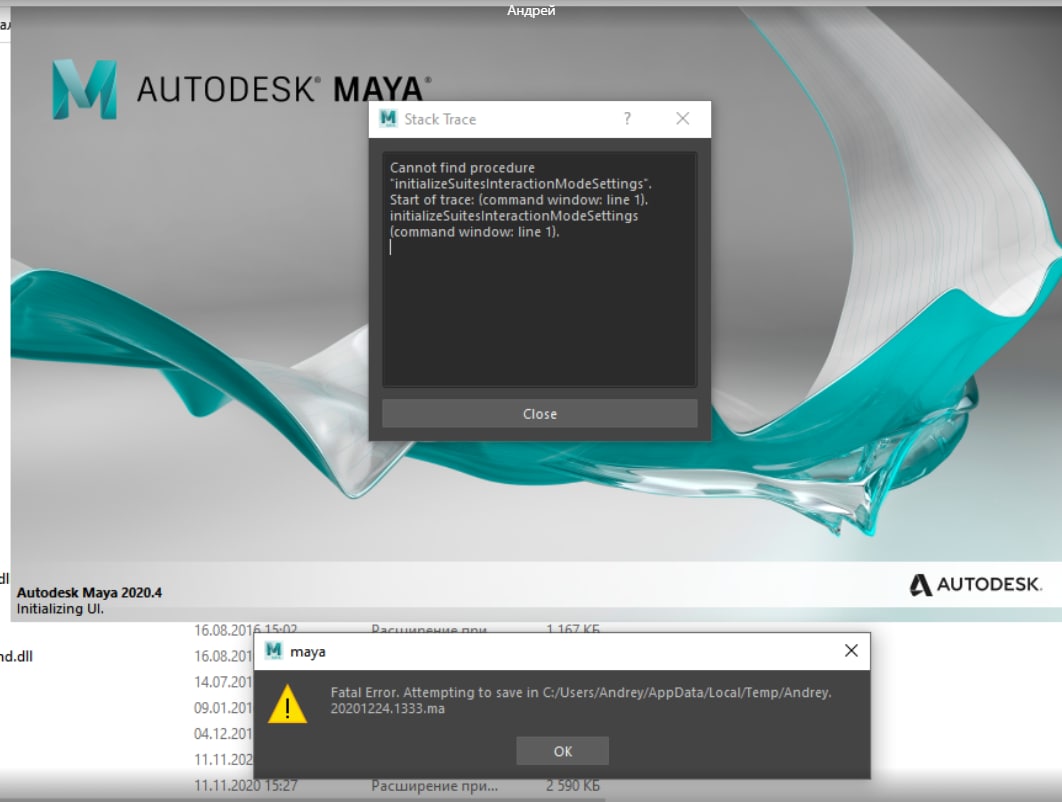Image resolution: width=1062 pixels, height=802 pixels.
Task: Click the '1 167 КБ' size in the file list
Action: pyautogui.click(x=573, y=630)
